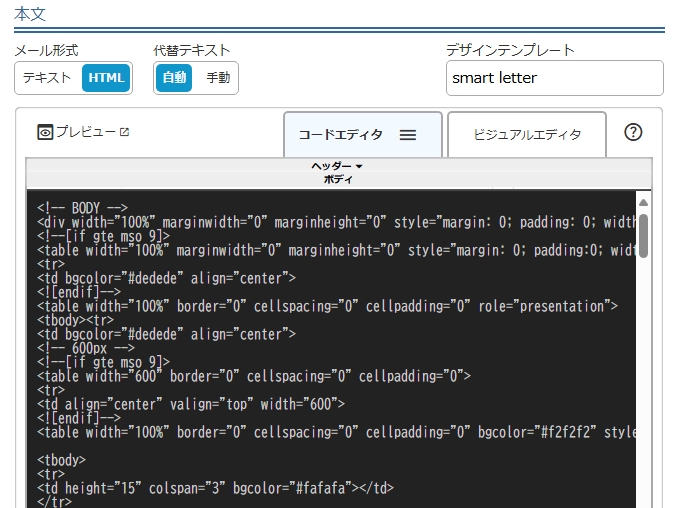Click the '<tbody><tr>' code line
Viewport: 682px width, 508px height.
[x=75, y=320]
